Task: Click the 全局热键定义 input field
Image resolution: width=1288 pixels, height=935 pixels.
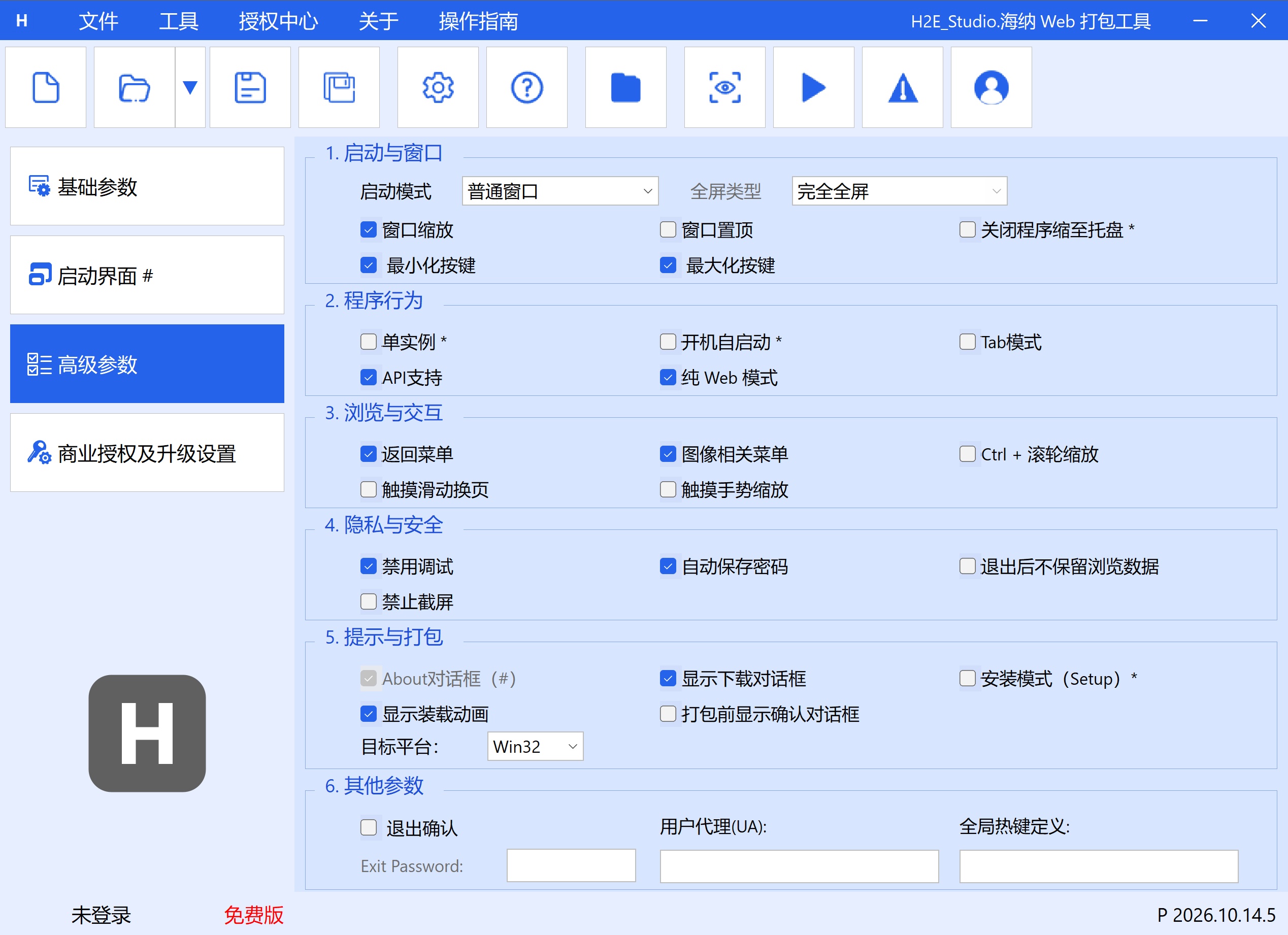Action: pyautogui.click(x=1098, y=866)
